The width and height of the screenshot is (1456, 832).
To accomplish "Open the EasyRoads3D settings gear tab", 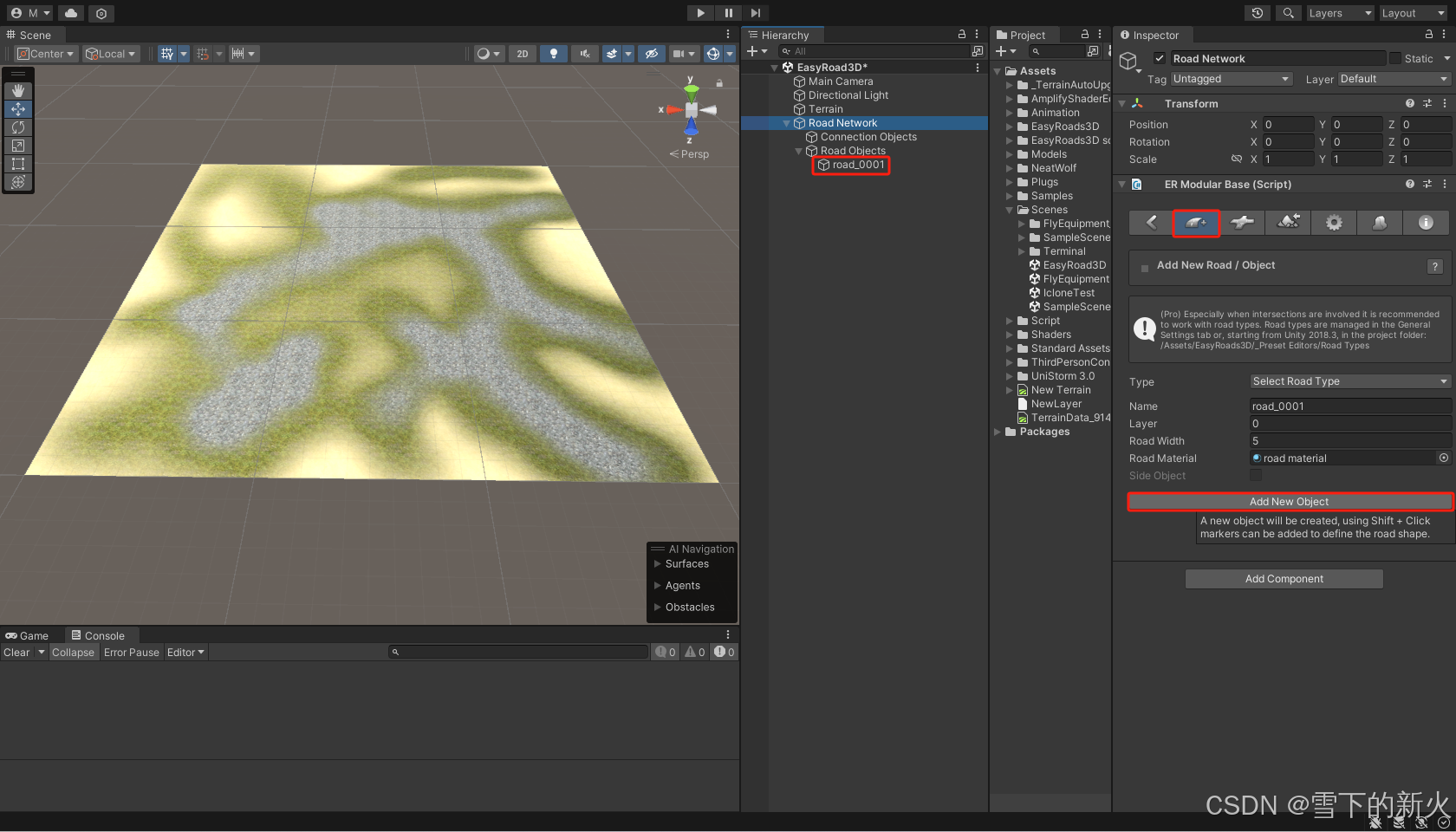I will pyautogui.click(x=1333, y=223).
